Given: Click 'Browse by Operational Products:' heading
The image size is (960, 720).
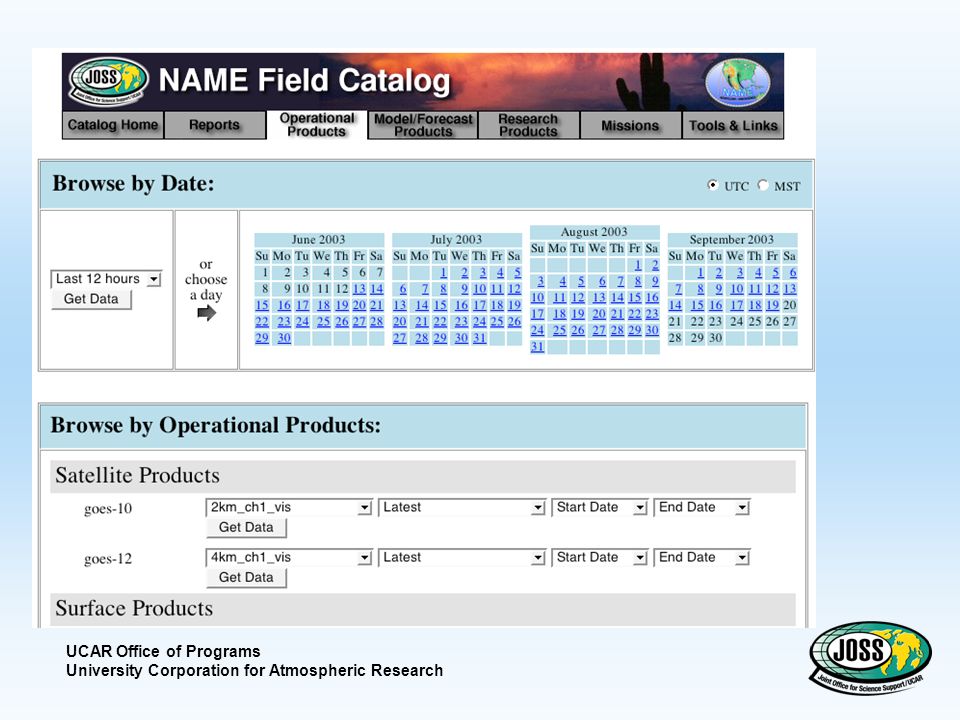Looking at the screenshot, I should click(x=216, y=426).
